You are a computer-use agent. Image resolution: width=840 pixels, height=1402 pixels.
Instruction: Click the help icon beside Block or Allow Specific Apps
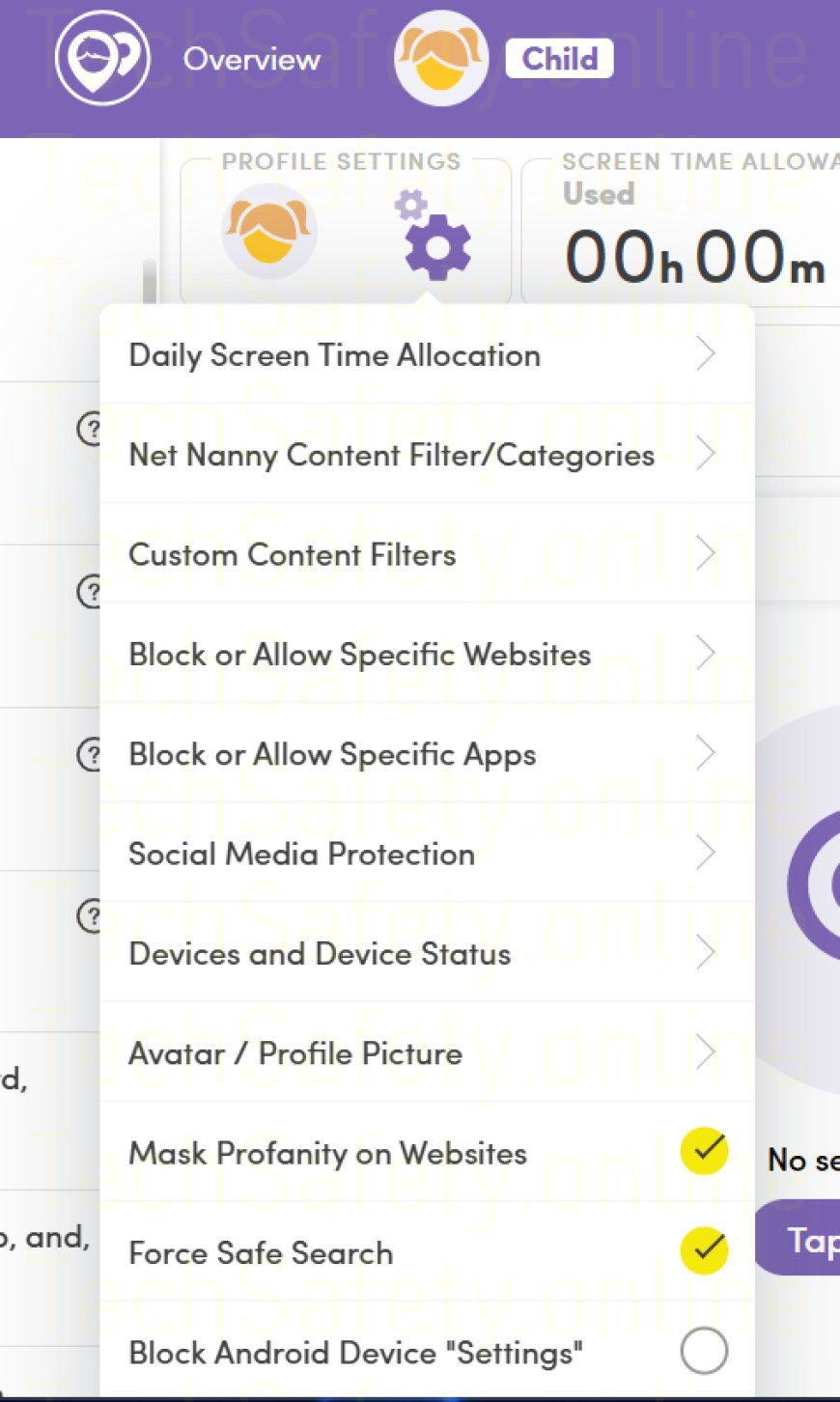90,753
